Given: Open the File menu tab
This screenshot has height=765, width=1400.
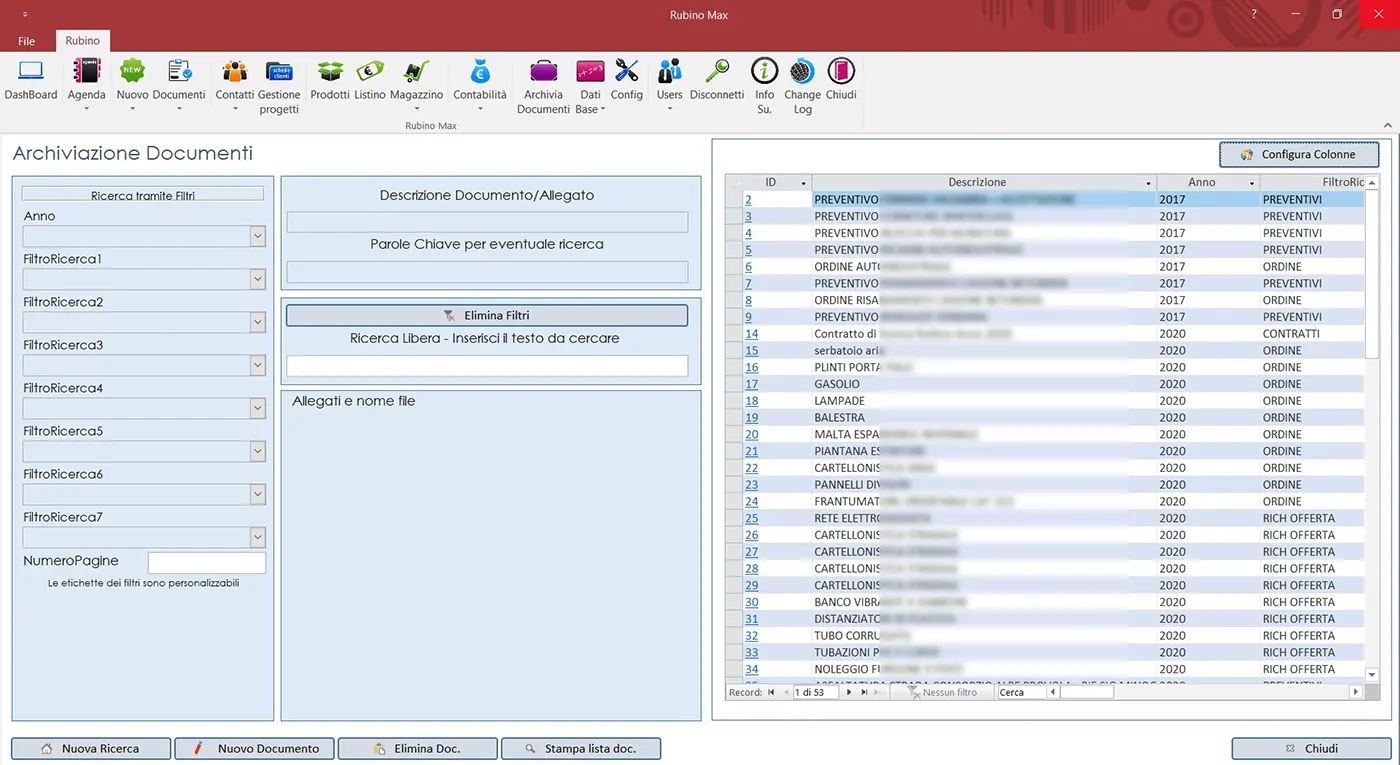Looking at the screenshot, I should click(26, 41).
